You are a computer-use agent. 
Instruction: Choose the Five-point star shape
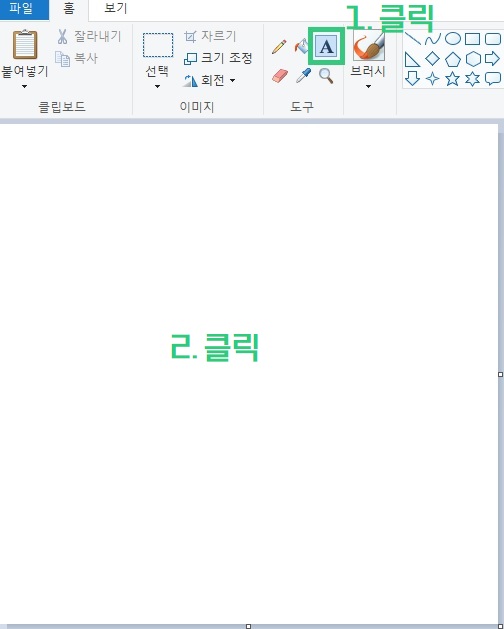tap(452, 79)
